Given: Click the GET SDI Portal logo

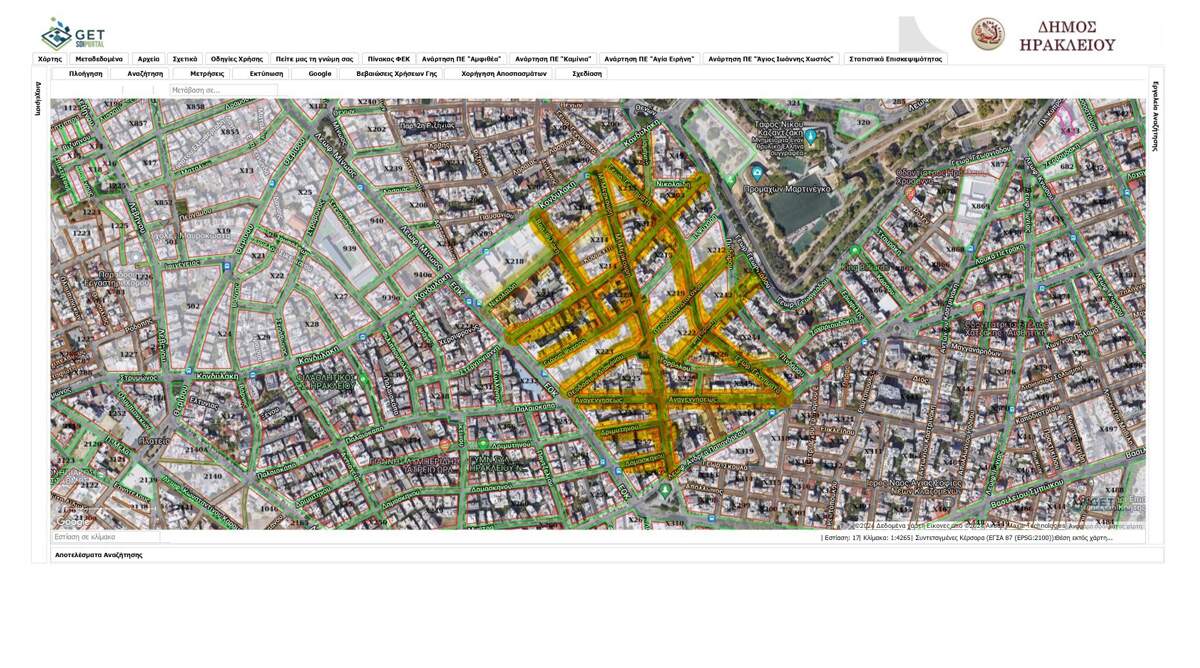Looking at the screenshot, I should pyautogui.click(x=72, y=33).
